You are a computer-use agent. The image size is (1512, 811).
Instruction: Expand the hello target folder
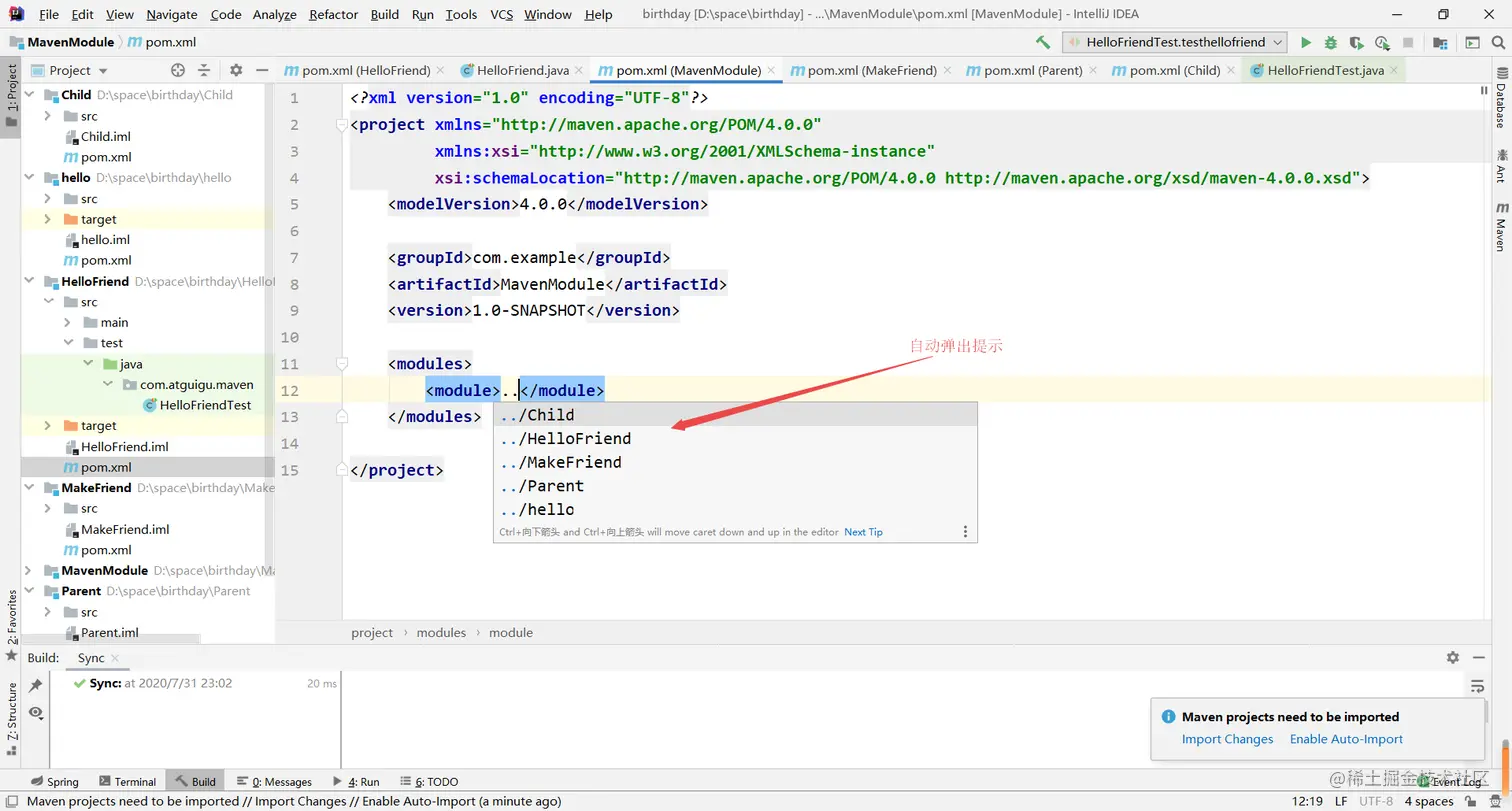point(47,219)
